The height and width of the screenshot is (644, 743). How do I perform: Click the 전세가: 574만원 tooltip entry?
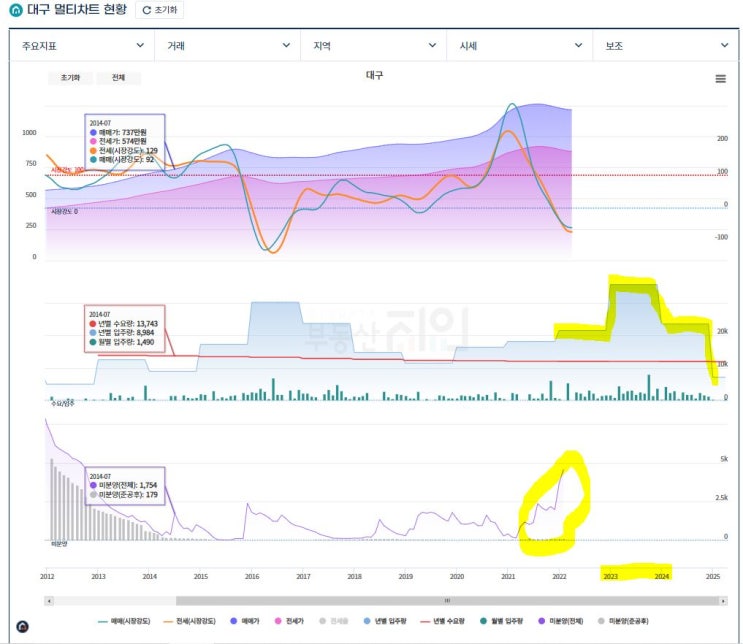118,141
